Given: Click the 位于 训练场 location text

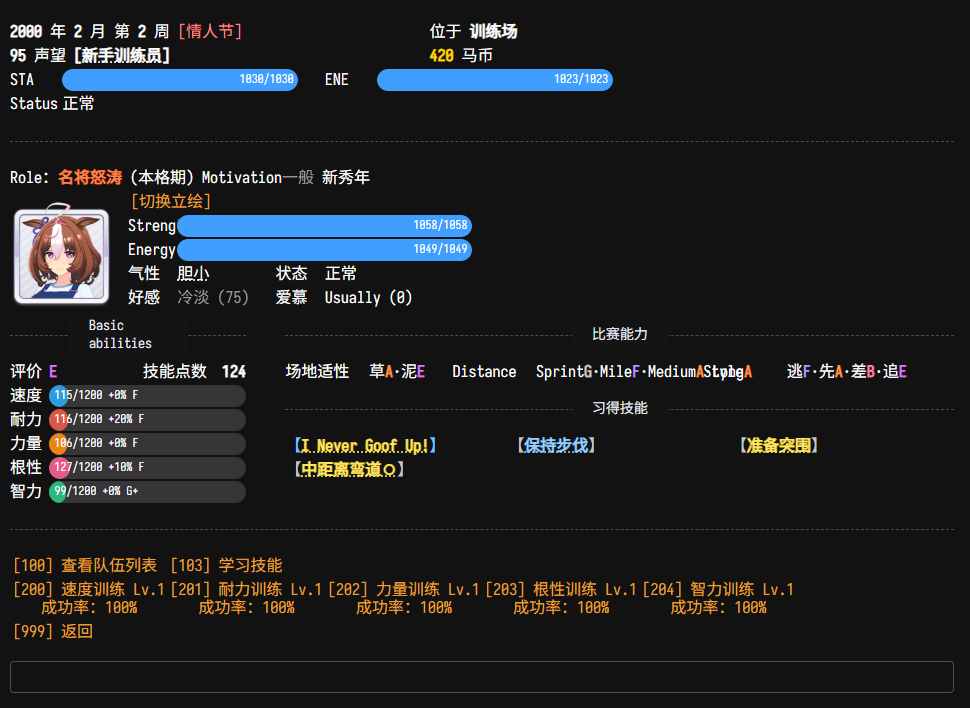Looking at the screenshot, I should click(x=473, y=31).
